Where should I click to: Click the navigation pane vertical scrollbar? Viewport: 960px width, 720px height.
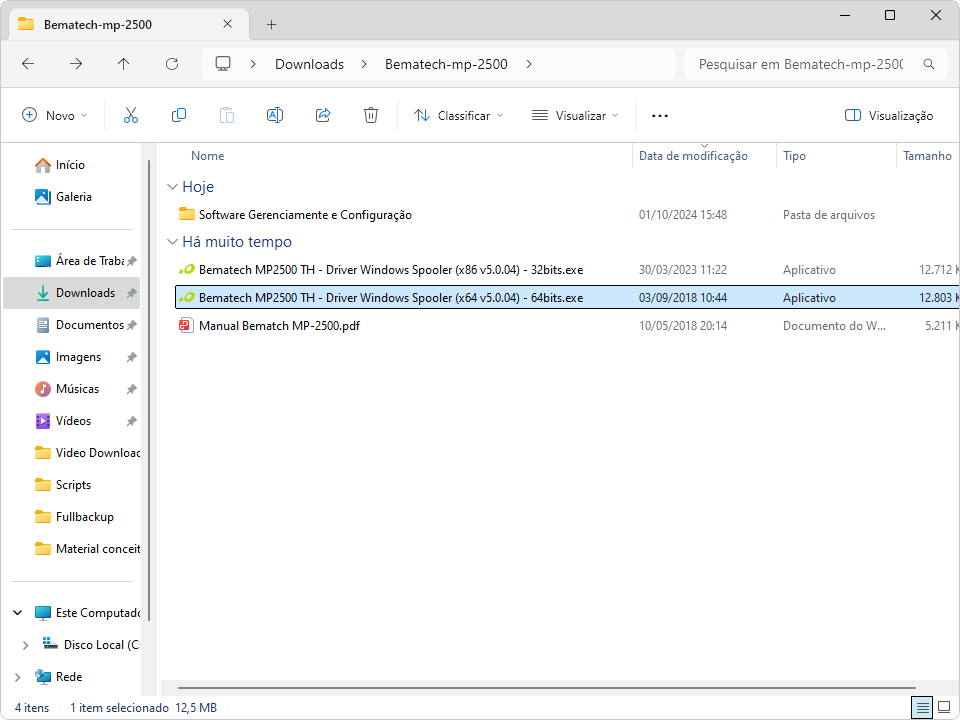(149, 389)
